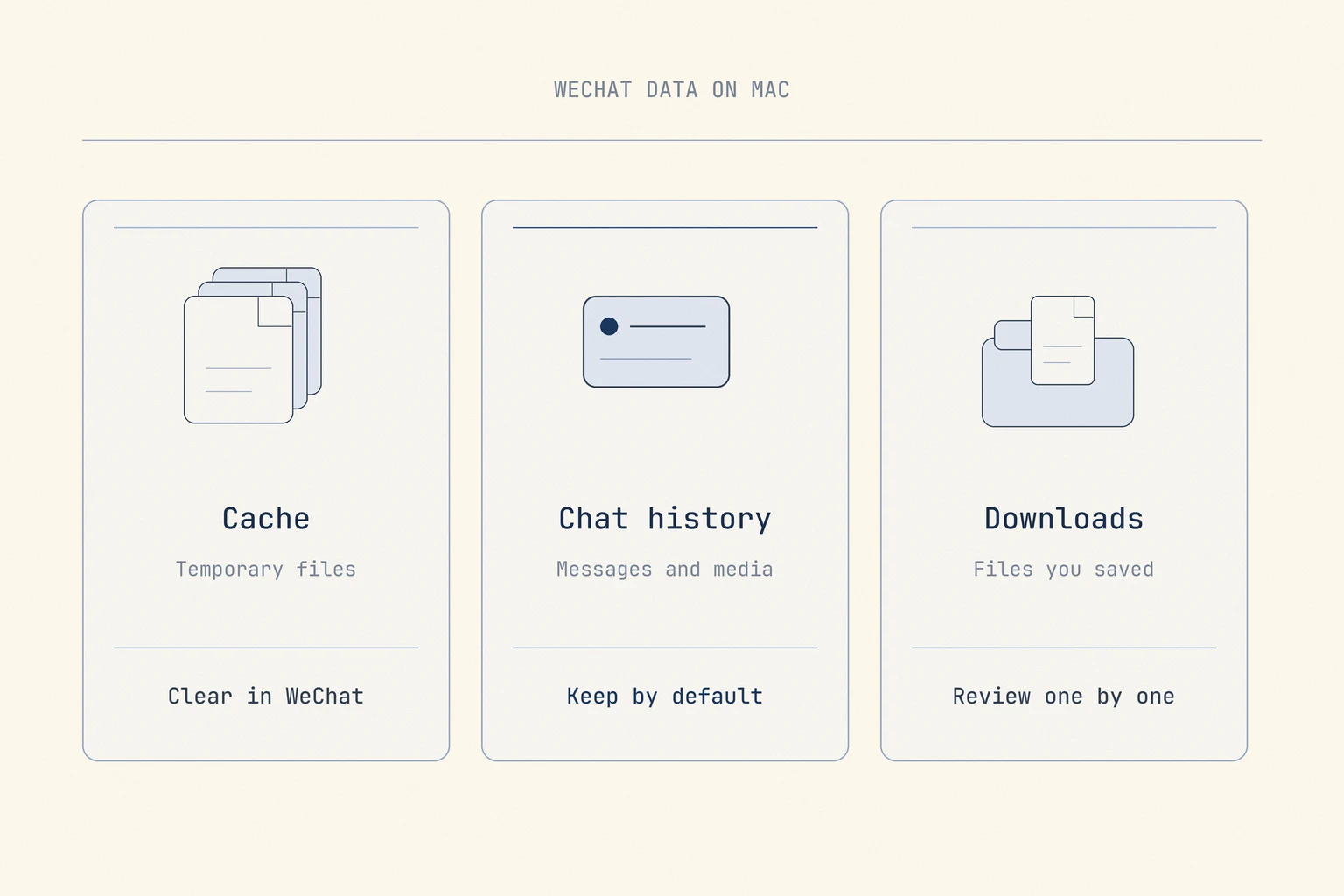
Task: Click the 'WECHAT DATA ON MAC' title
Action: (x=672, y=90)
